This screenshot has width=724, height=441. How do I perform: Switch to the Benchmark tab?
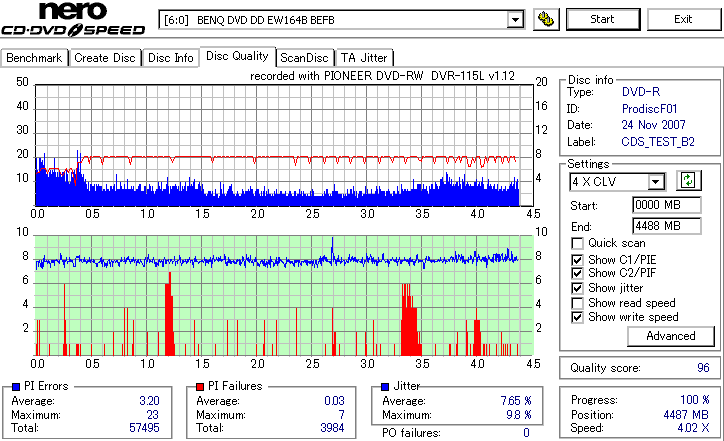click(34, 58)
